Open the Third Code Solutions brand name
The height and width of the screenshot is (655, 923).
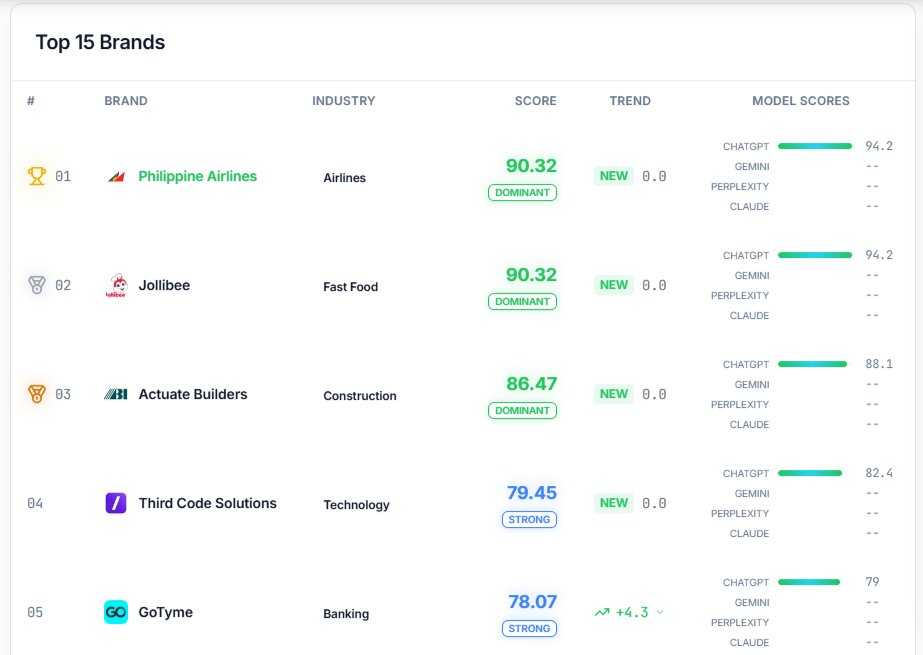[x=208, y=503]
